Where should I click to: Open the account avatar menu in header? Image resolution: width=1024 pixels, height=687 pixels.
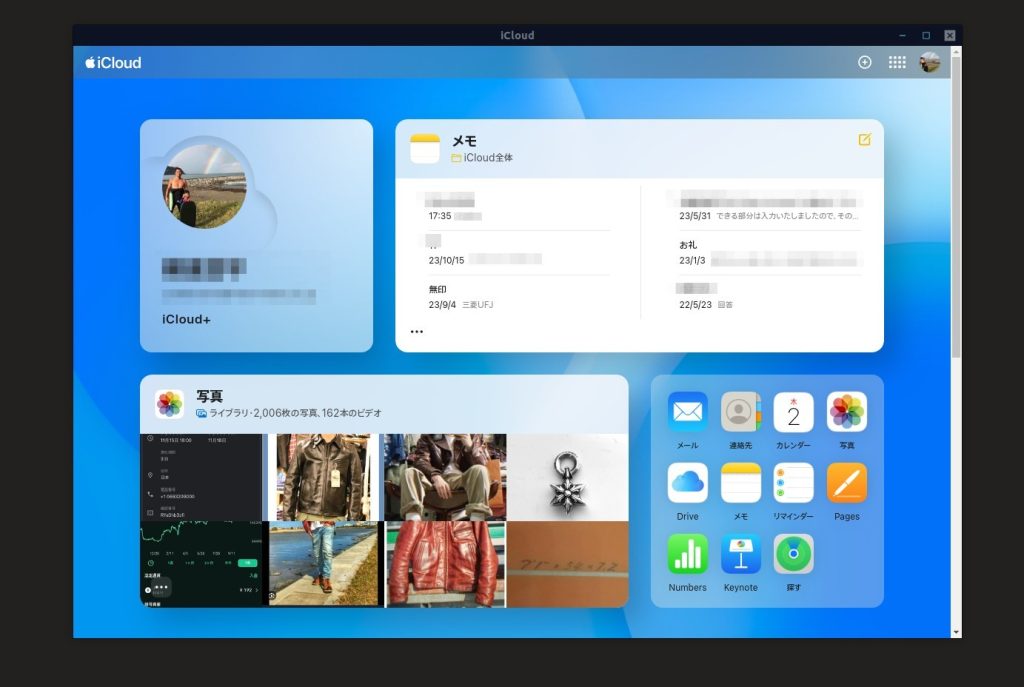pos(929,63)
